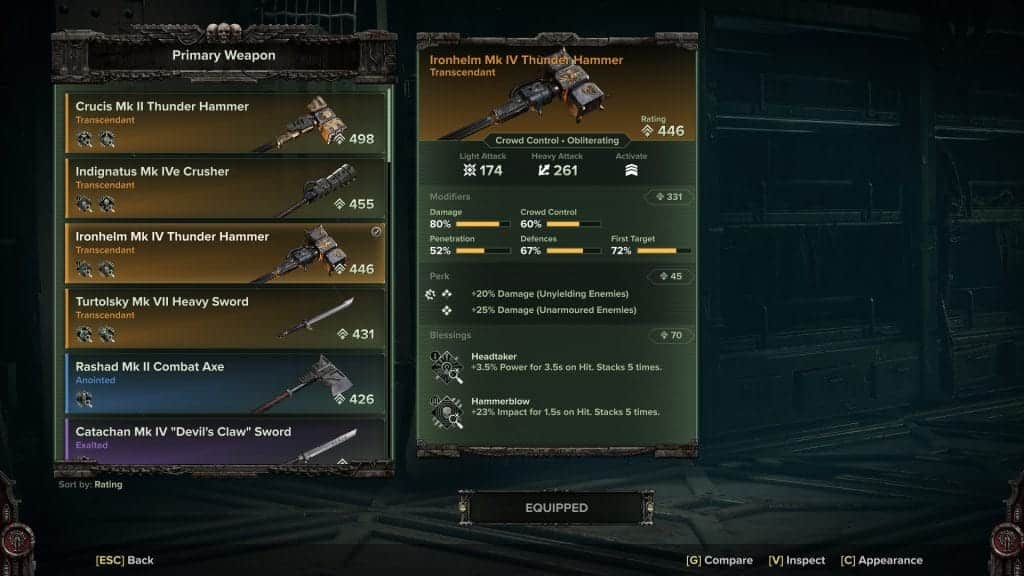Click the Light Attack damage icon

point(469,170)
